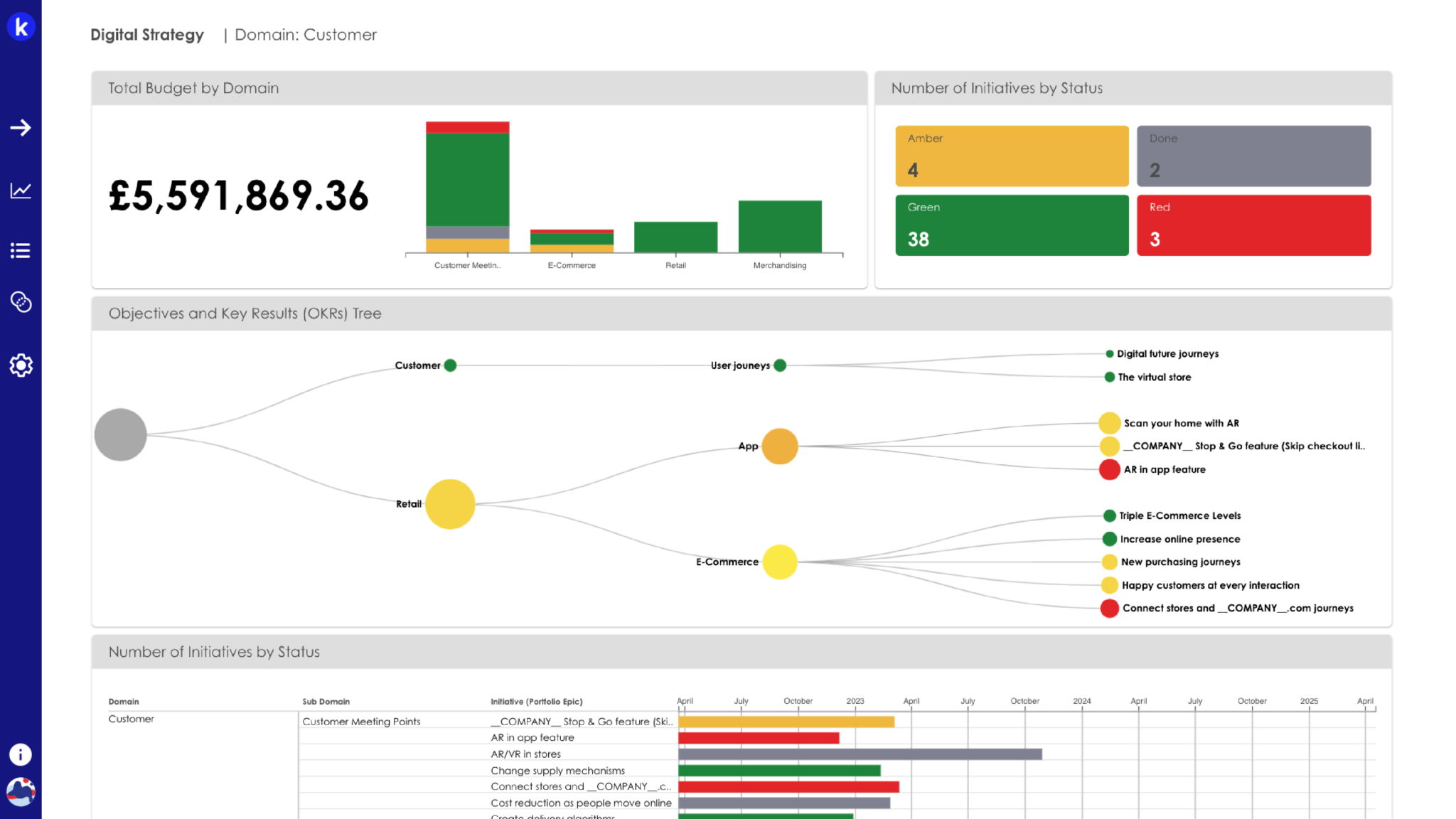Click the Digital Strategy title link
This screenshot has width=1456, height=819.
[x=147, y=35]
